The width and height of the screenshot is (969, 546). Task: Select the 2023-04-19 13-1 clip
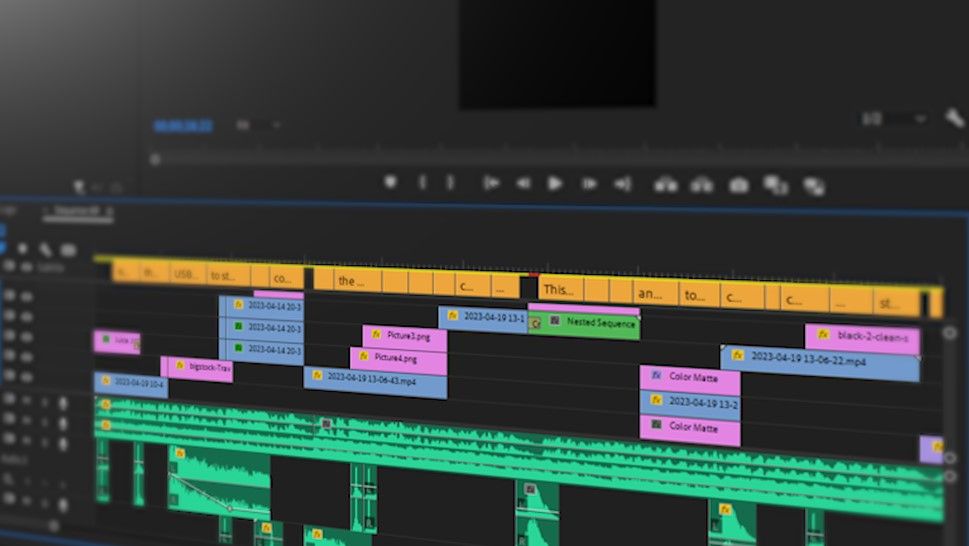(483, 318)
